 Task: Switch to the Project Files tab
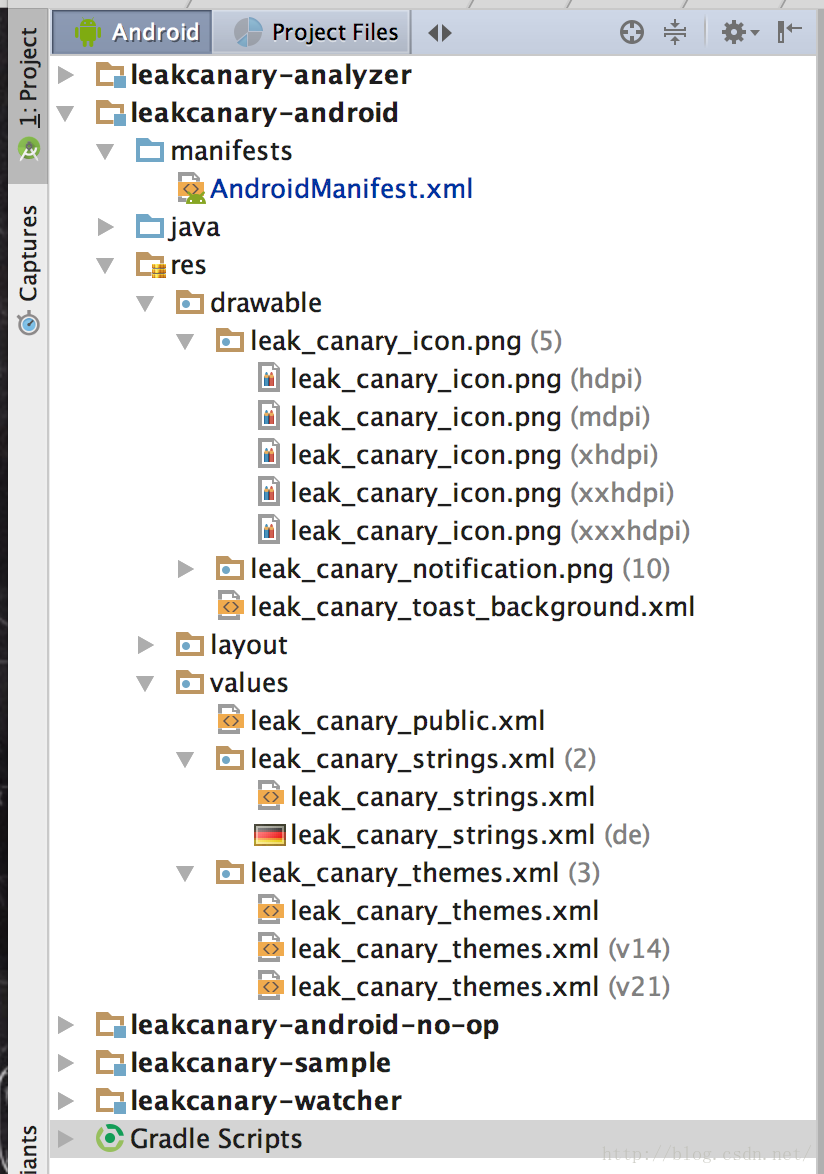(x=318, y=33)
